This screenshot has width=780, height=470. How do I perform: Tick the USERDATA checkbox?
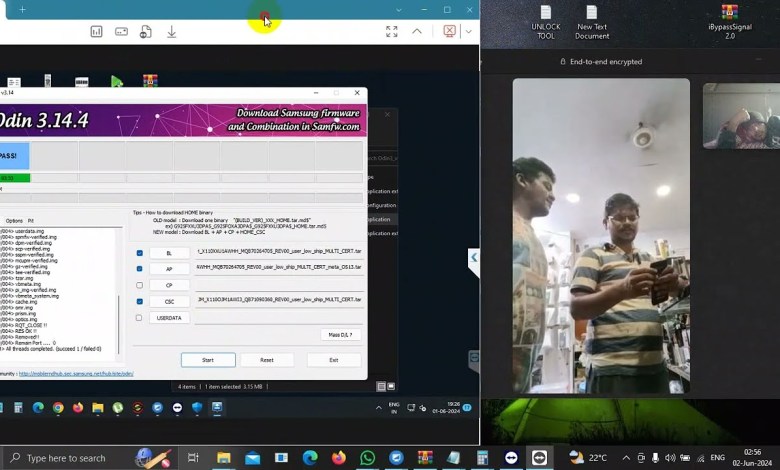[x=139, y=318]
